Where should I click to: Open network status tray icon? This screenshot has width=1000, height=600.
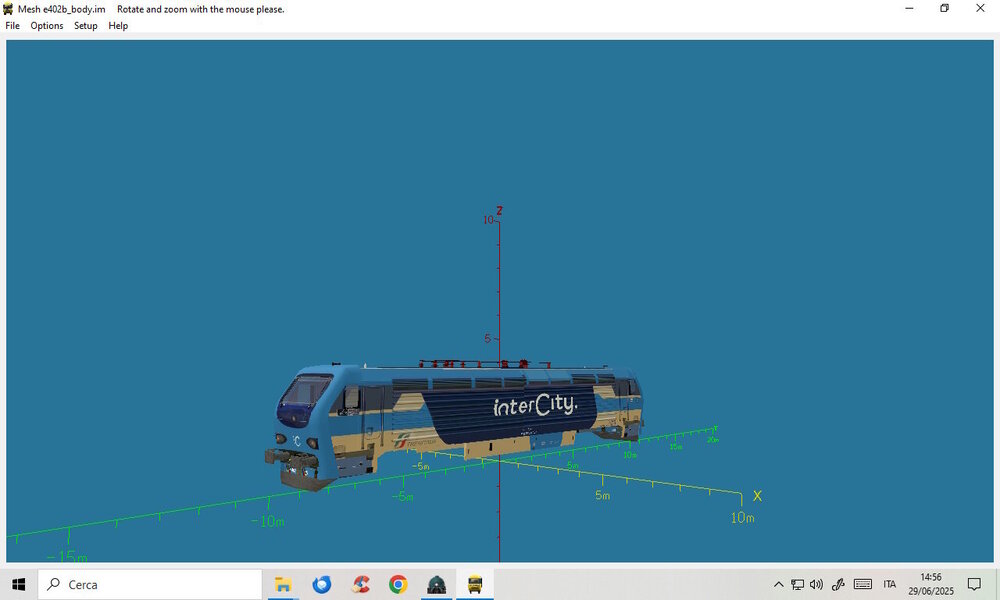(x=797, y=584)
